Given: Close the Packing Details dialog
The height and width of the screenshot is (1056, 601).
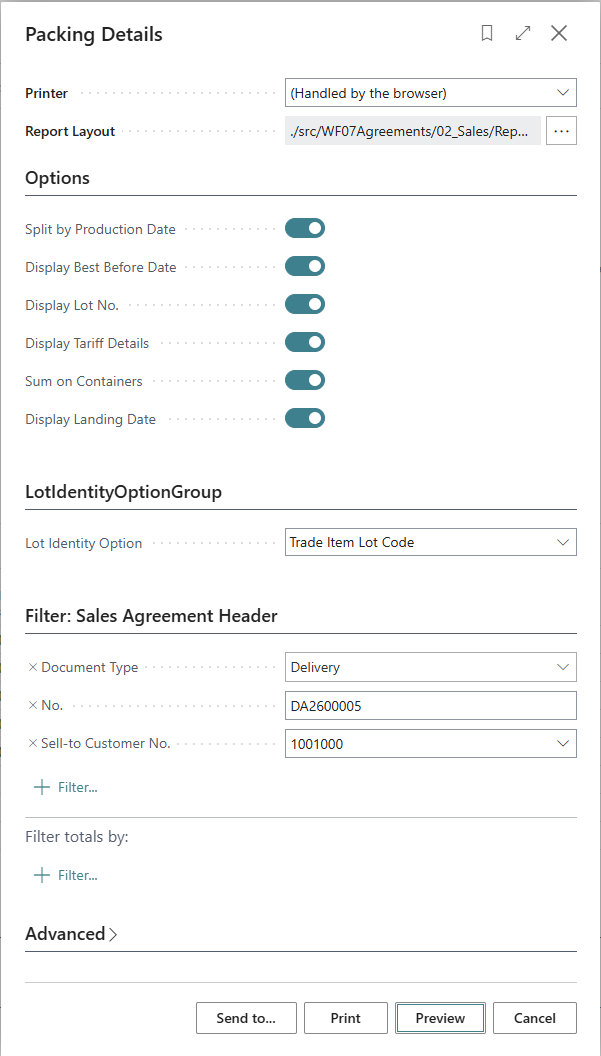Looking at the screenshot, I should [x=559, y=34].
